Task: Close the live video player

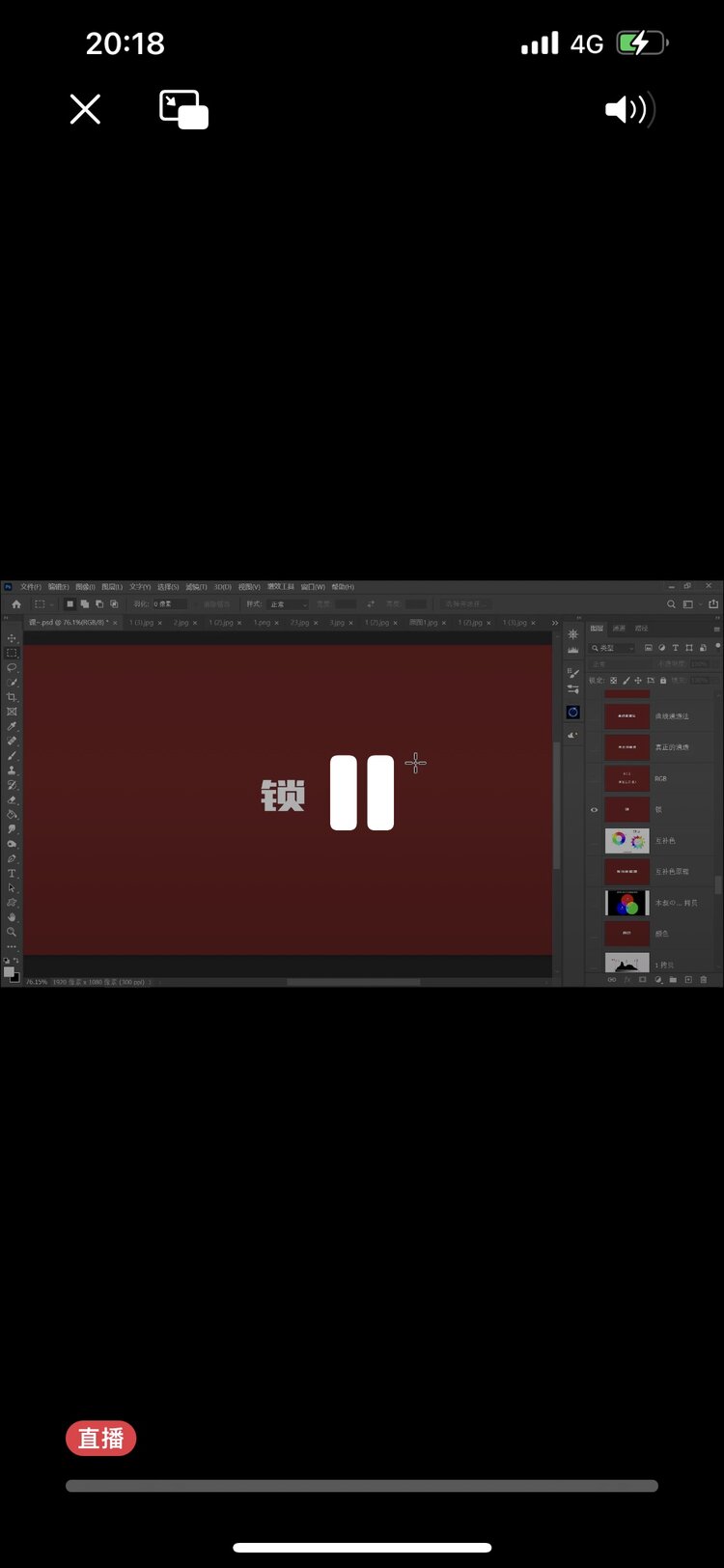Action: point(85,109)
